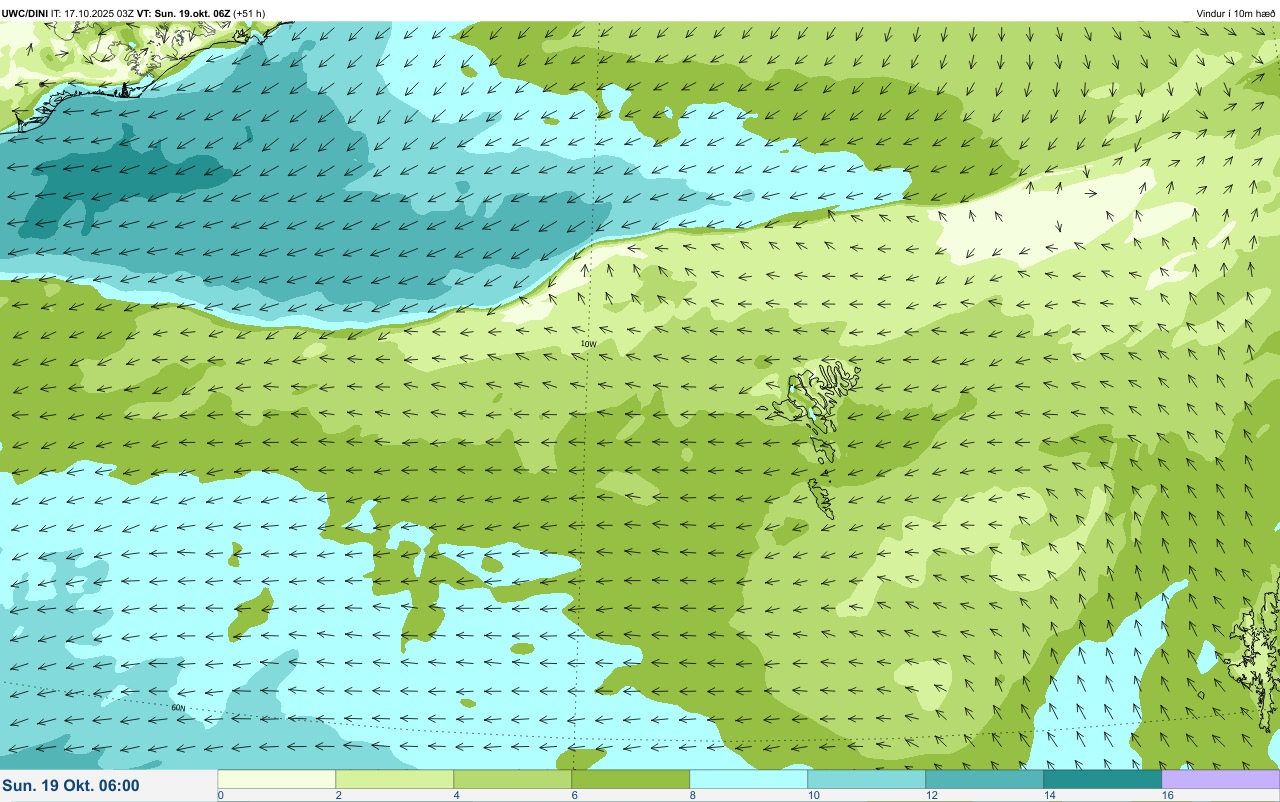Viewport: 1280px width, 802px height.
Task: Click the legend value '0'
Action: 220,795
